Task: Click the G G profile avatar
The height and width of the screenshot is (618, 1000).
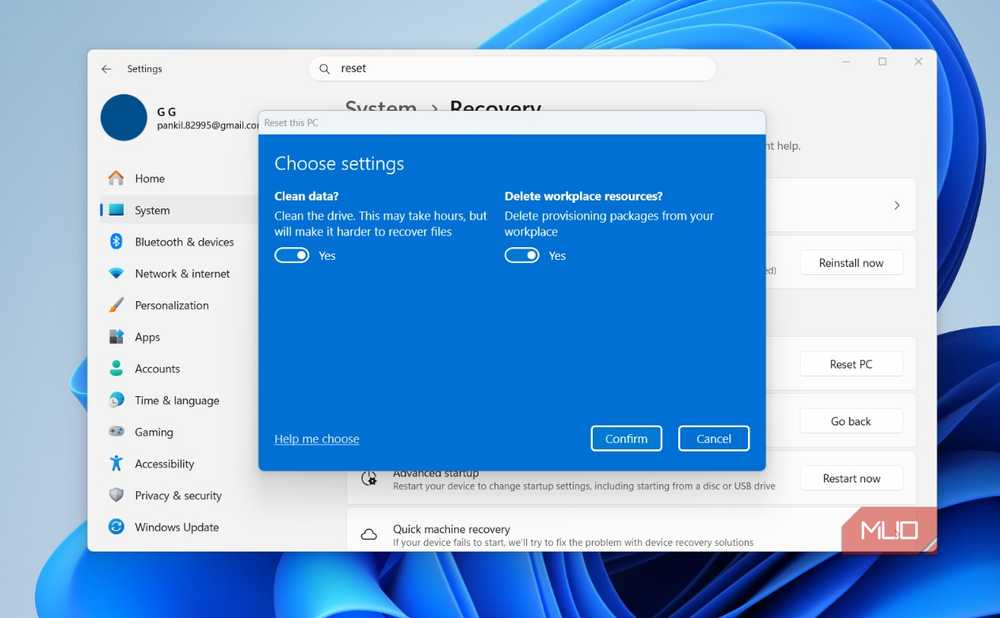Action: (x=124, y=117)
